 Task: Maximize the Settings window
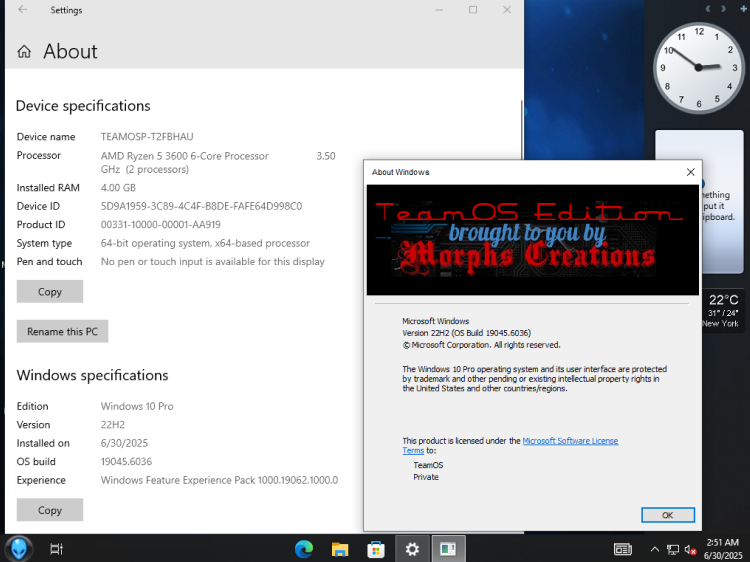pos(473,10)
